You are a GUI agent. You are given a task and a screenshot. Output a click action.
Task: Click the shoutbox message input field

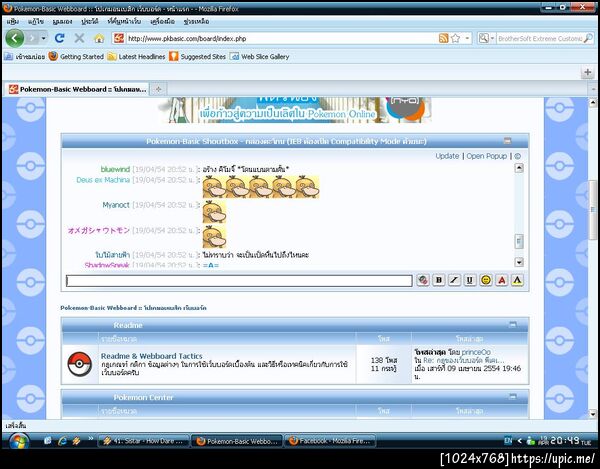pos(239,281)
